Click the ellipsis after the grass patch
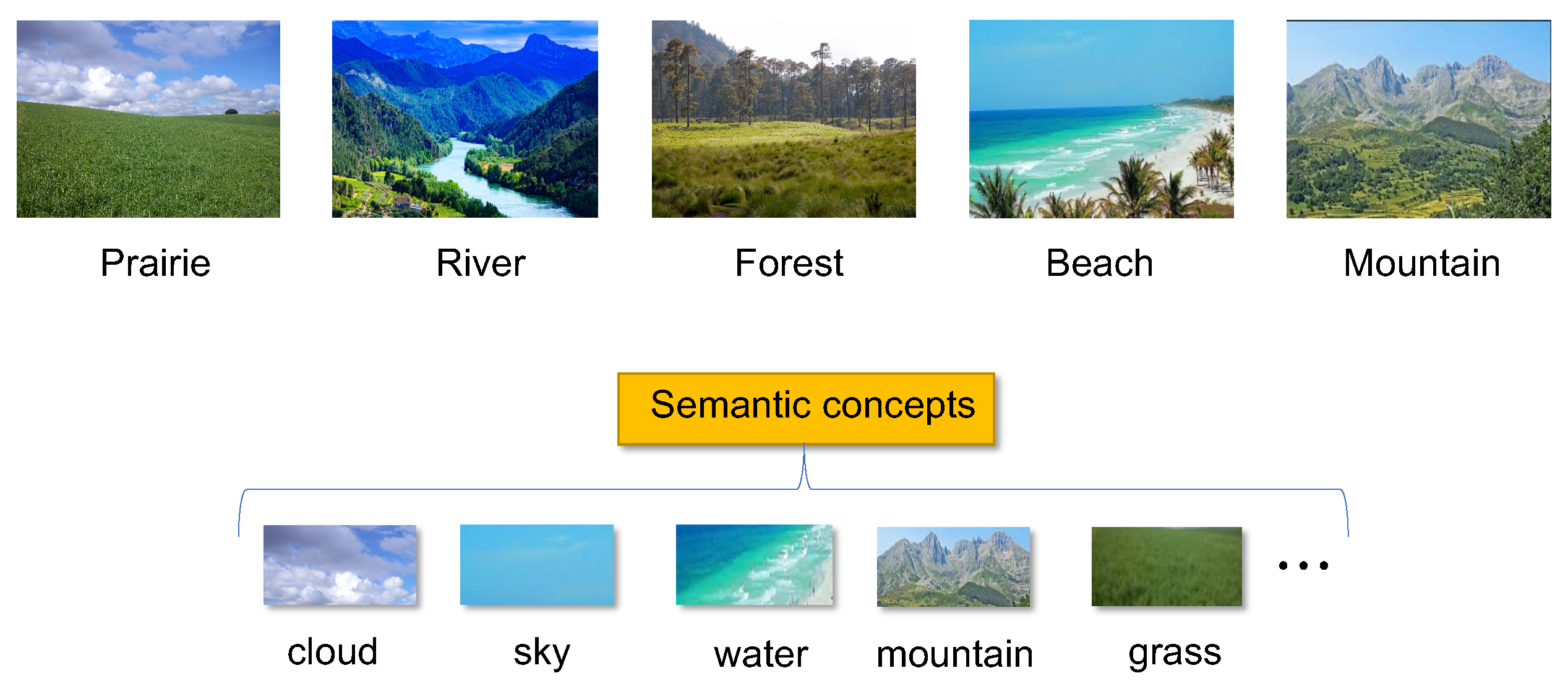 tap(1303, 565)
